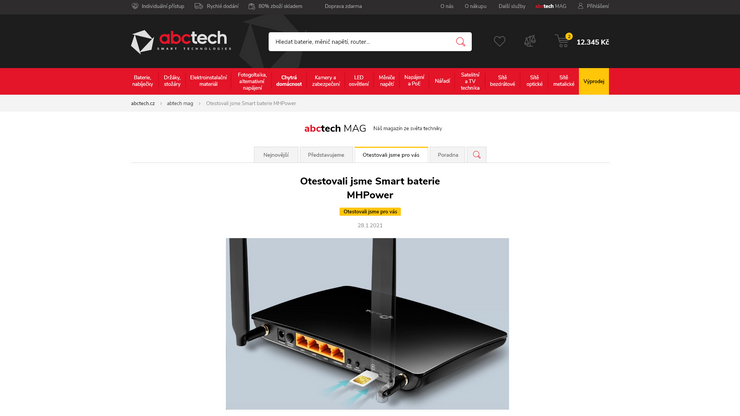
Task: Open the O nákupu top link
Action: pos(475,6)
